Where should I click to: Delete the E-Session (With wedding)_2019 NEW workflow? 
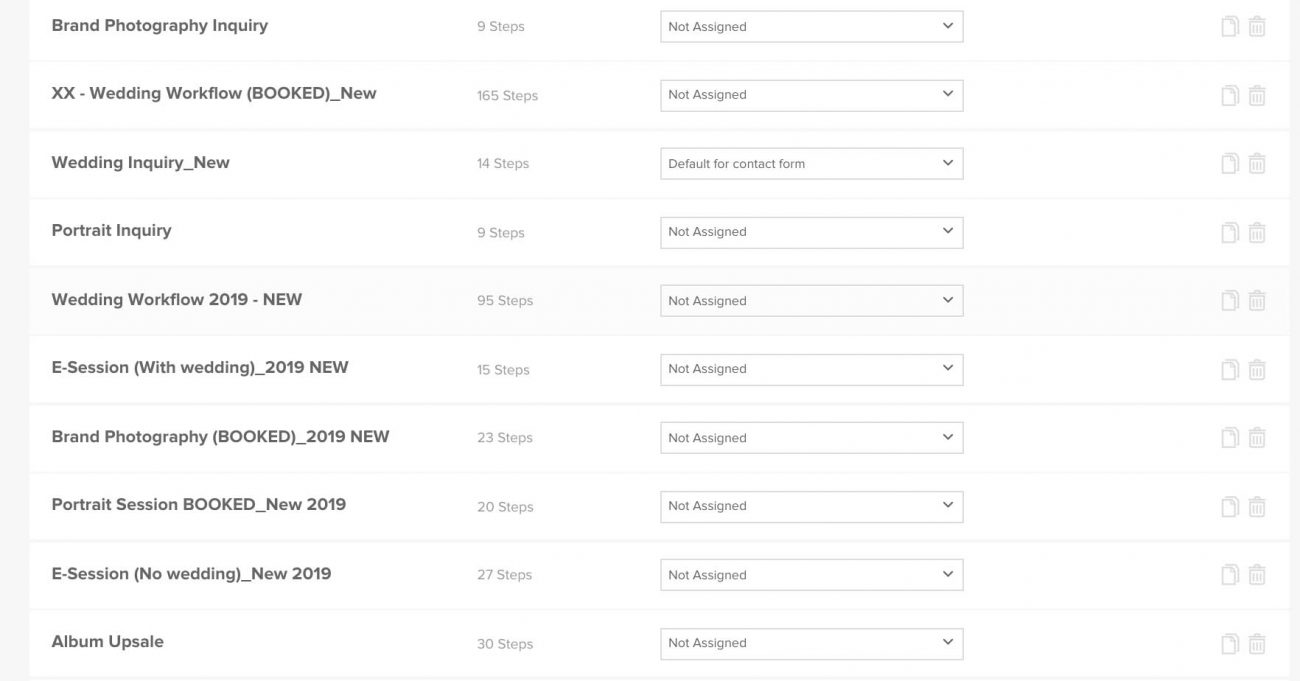[1257, 369]
